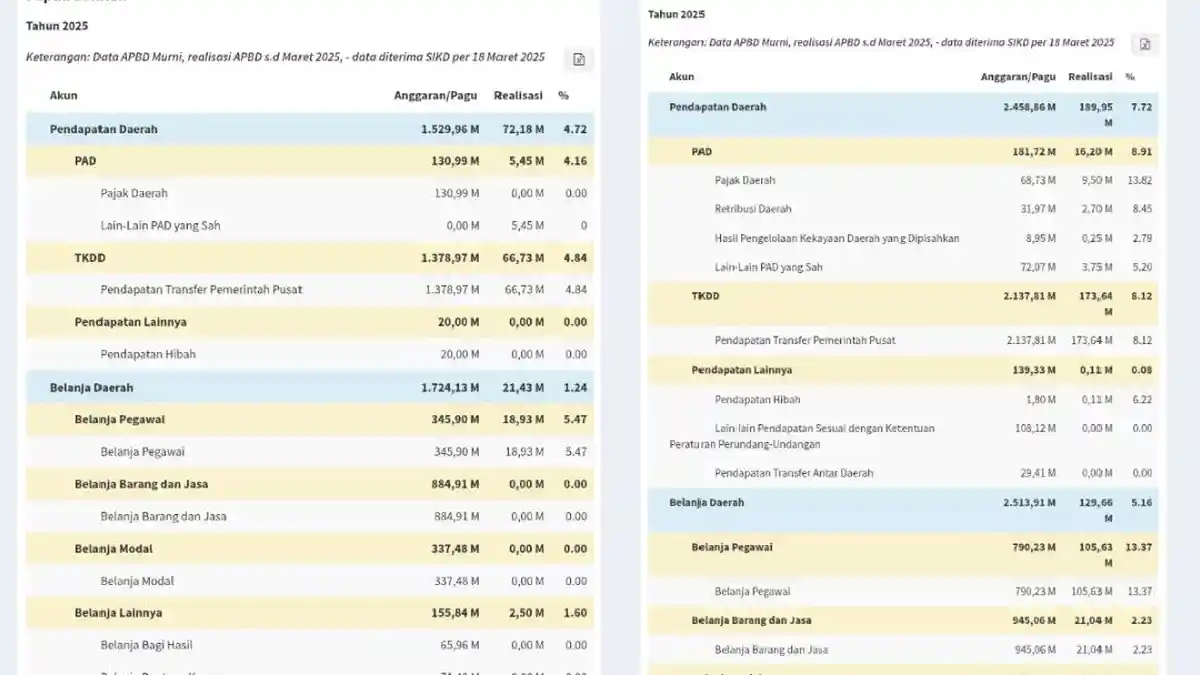
Task: Click the percentage '7.72' in right table
Action: pyautogui.click(x=1141, y=107)
